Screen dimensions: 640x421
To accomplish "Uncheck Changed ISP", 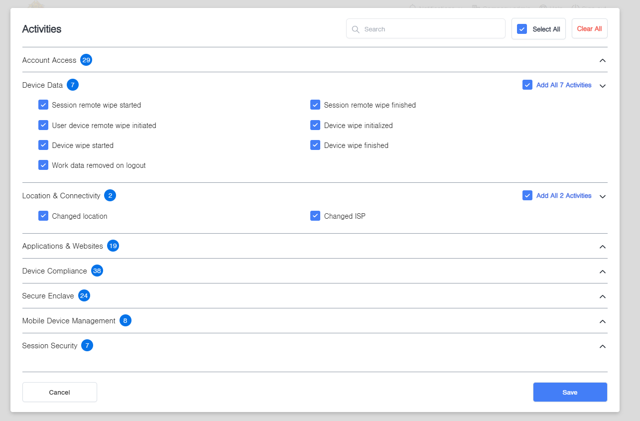I will point(315,216).
